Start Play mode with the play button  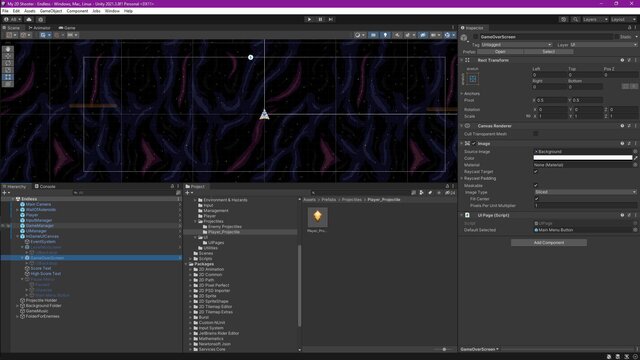pyautogui.click(x=309, y=19)
